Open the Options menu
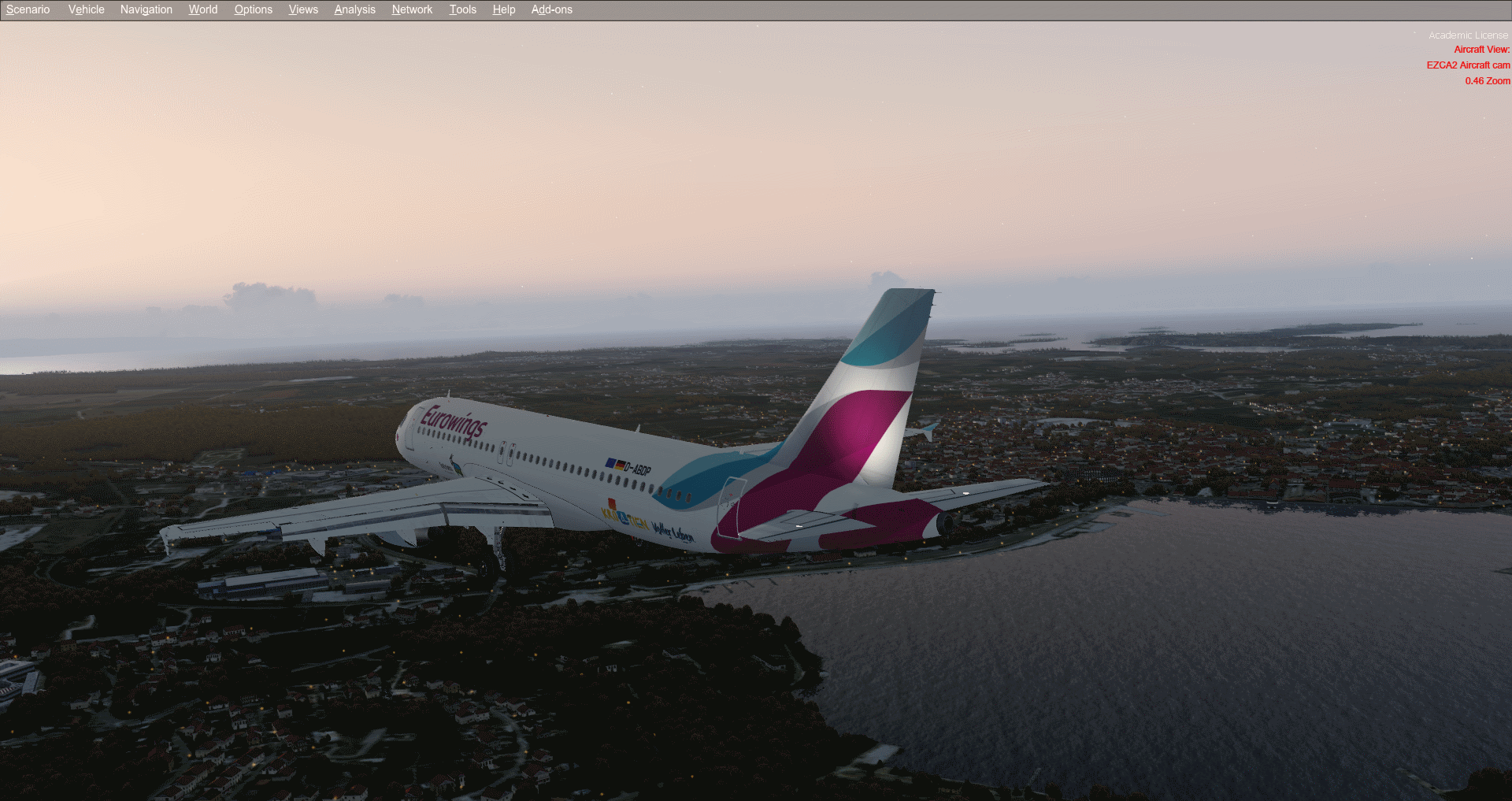 (253, 9)
